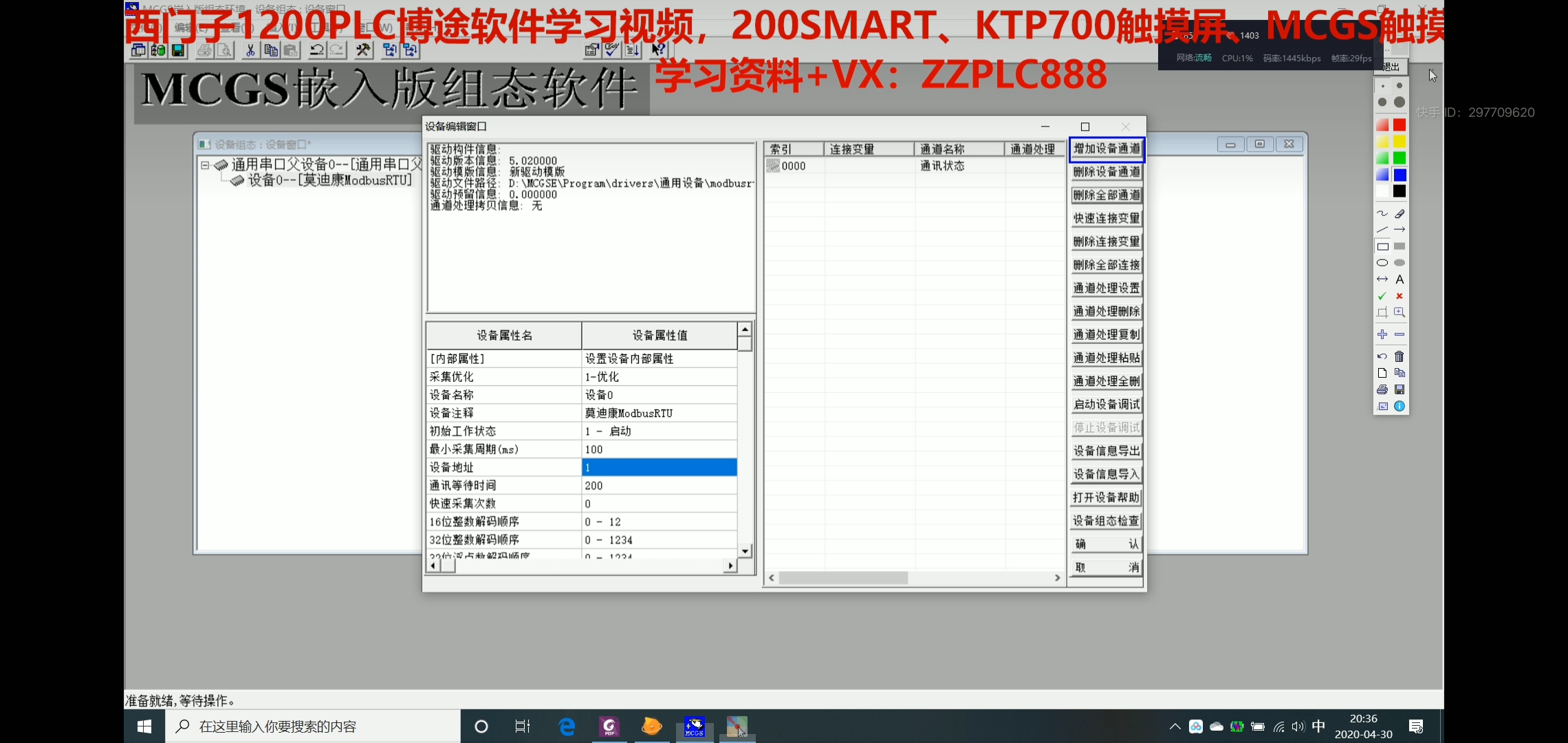
Task: Click the workbench window toolbar icon
Action: pyautogui.click(x=138, y=50)
